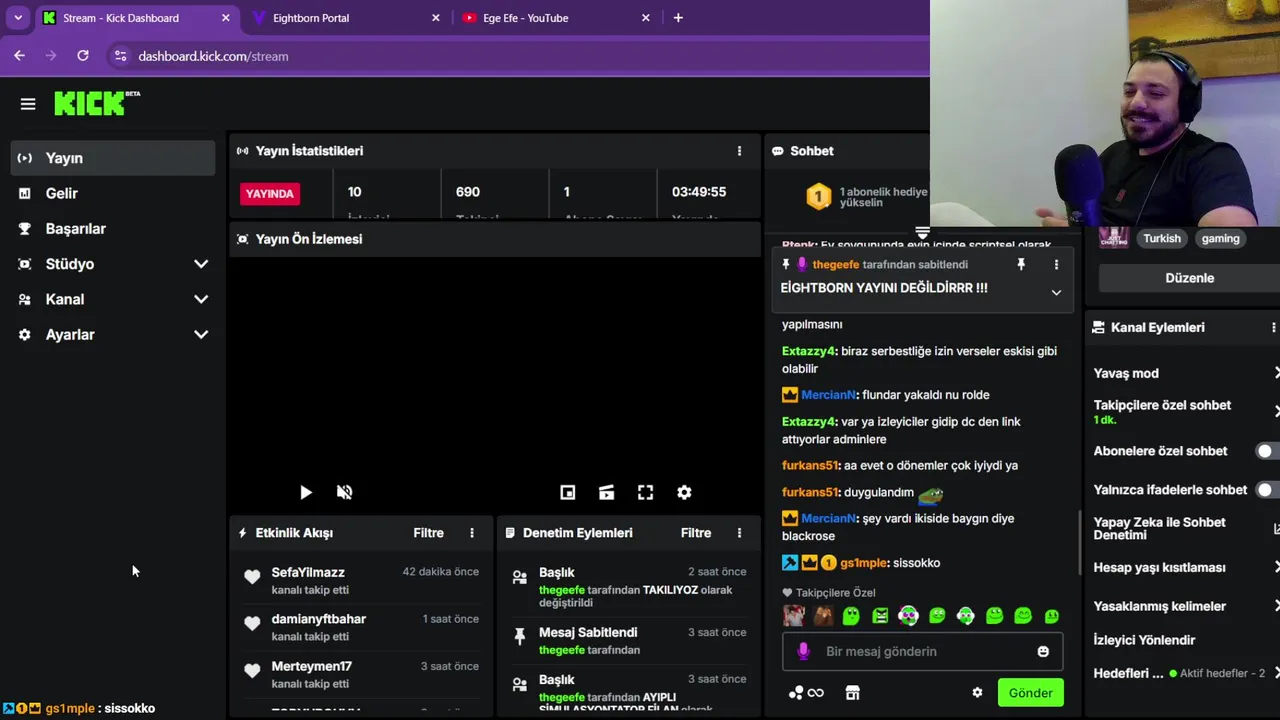This screenshot has height=720, width=1280.
Task: Click the gaming tag chip
Action: click(x=1220, y=238)
